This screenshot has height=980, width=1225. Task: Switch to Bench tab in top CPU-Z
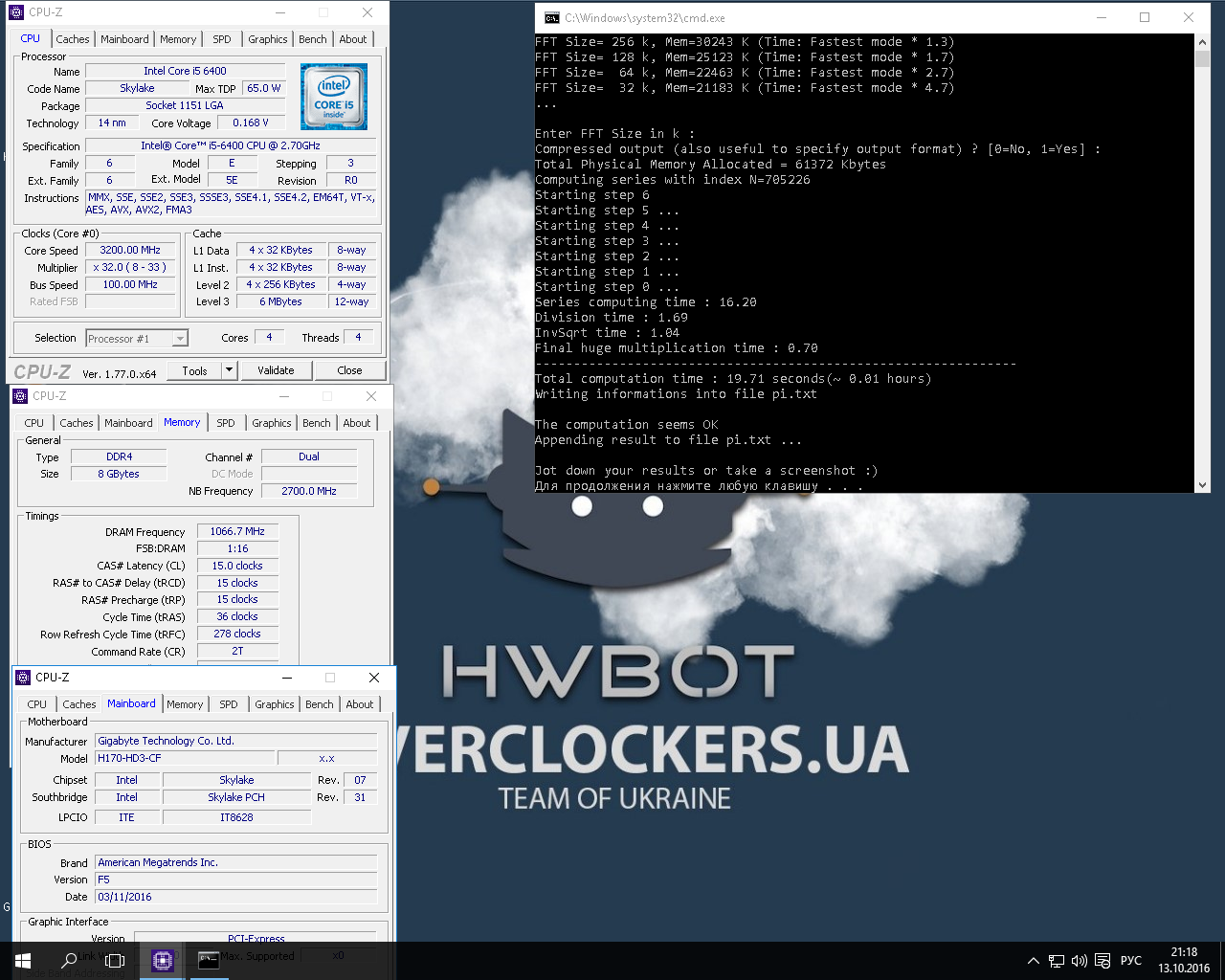(x=312, y=39)
